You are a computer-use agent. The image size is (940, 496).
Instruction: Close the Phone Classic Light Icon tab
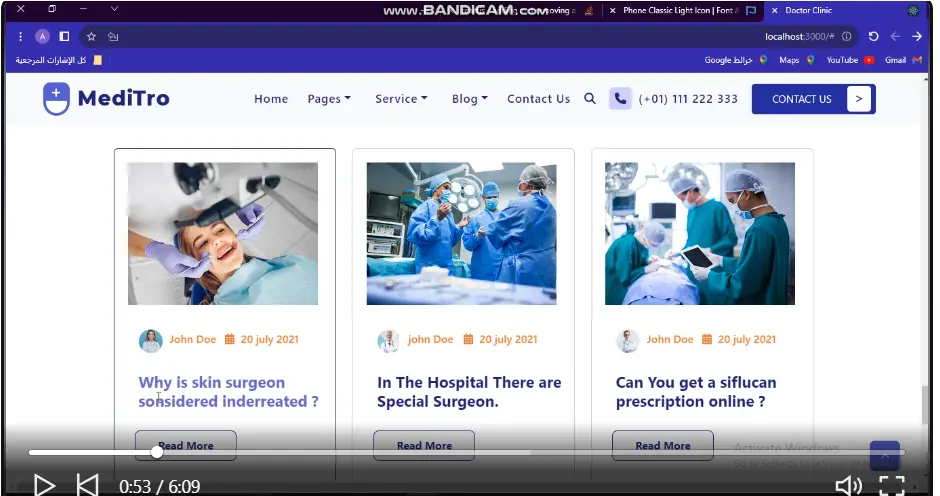click(x=612, y=10)
